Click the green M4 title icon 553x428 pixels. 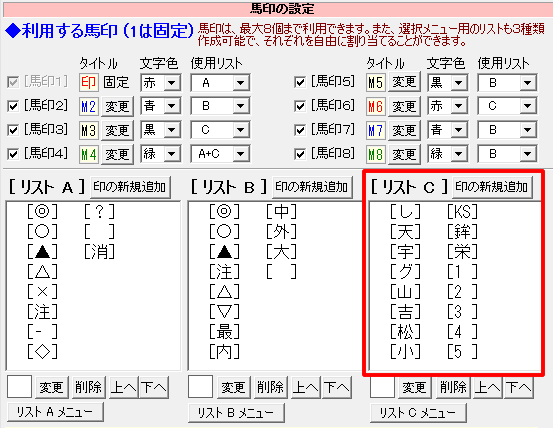click(x=89, y=154)
